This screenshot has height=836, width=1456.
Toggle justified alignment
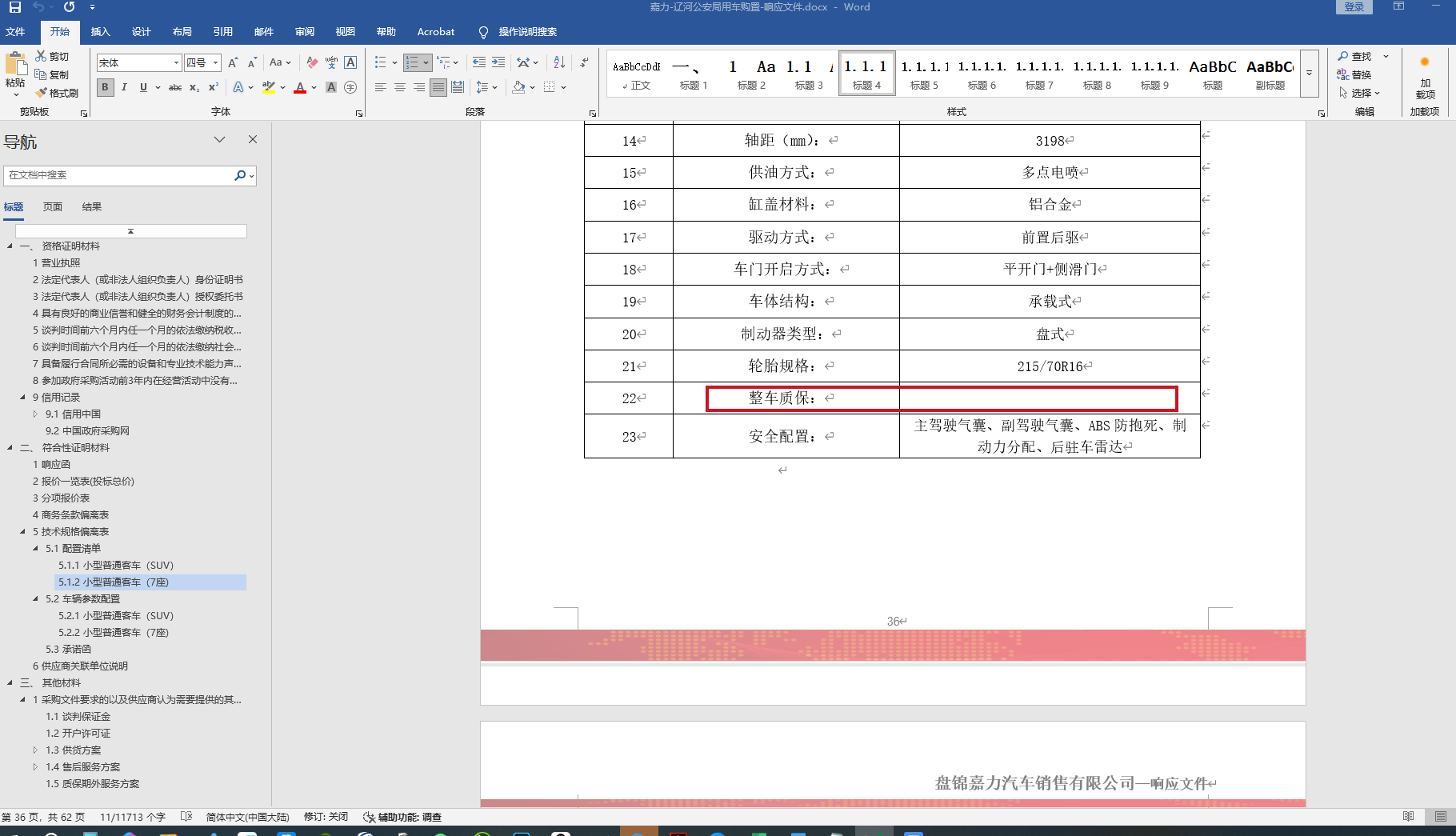point(438,87)
